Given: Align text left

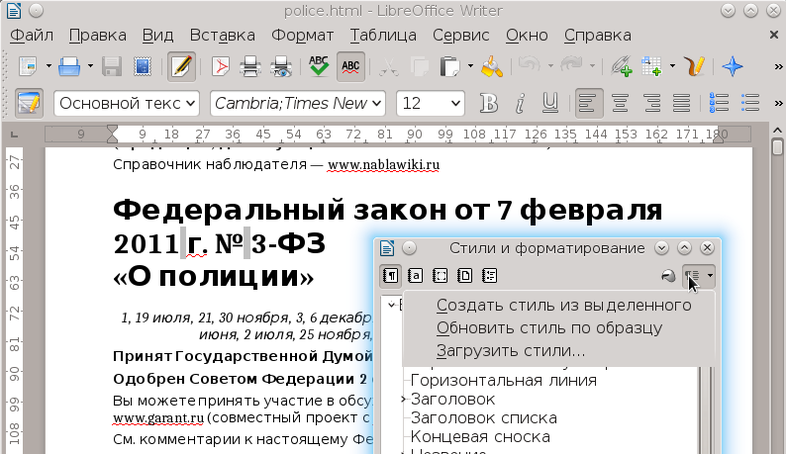Looking at the screenshot, I should pos(588,103).
